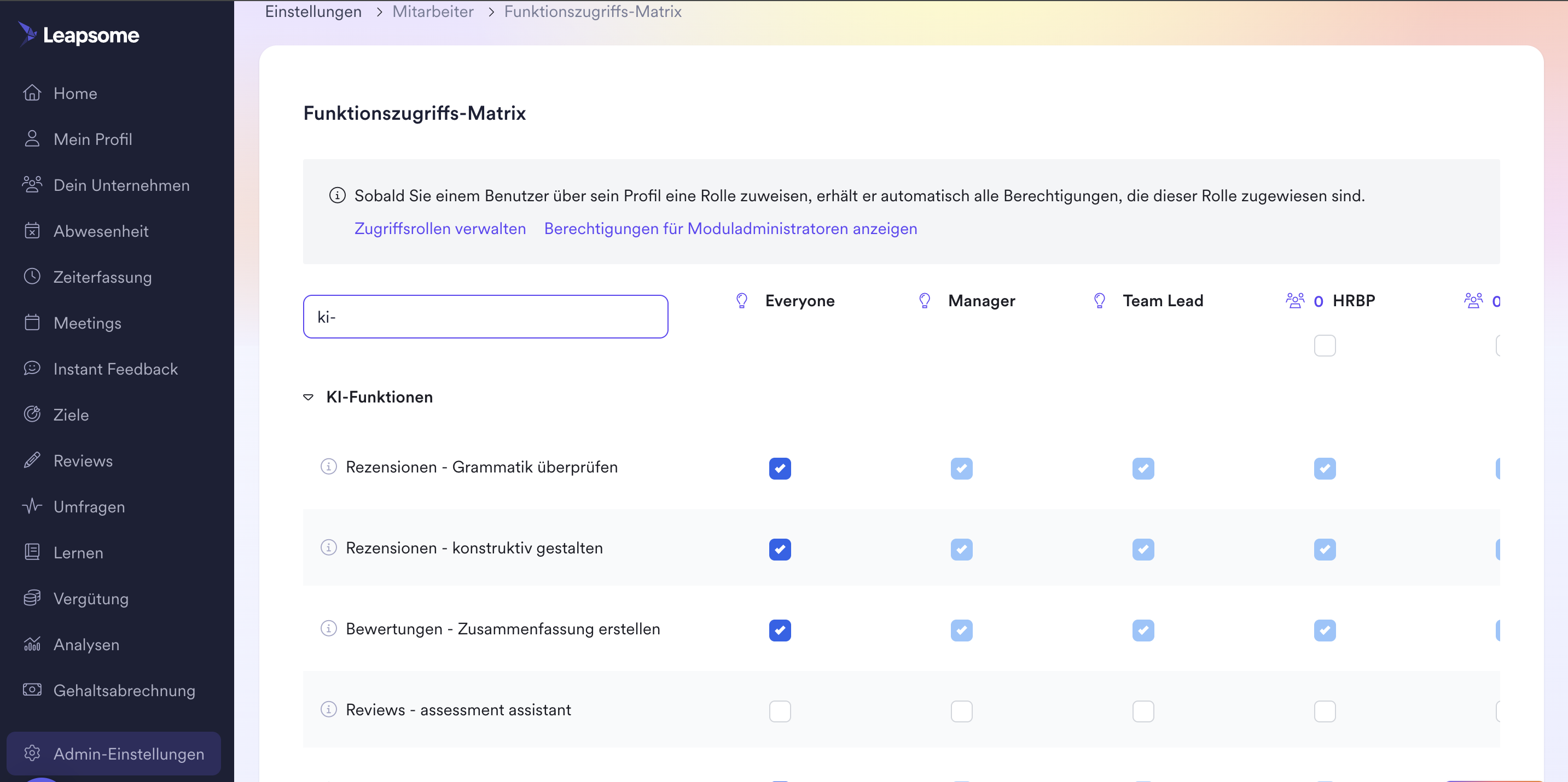1568x782 pixels.
Task: Uncheck Everyone for Zusammenfassung erstellen
Action: coord(780,630)
